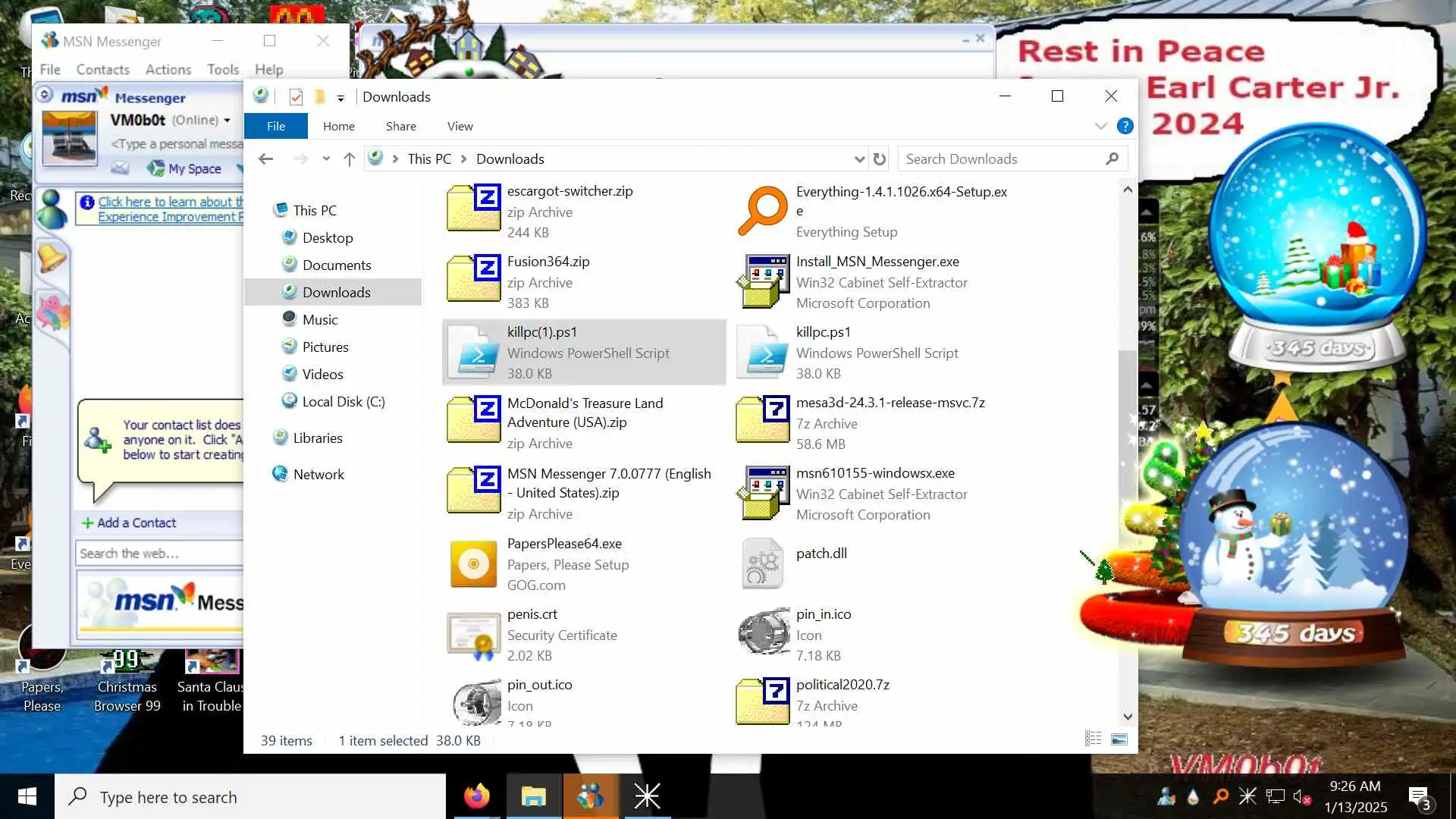Expand the ribbon with the chevron
Viewport: 1456px width, 819px height.
pyautogui.click(x=1100, y=127)
